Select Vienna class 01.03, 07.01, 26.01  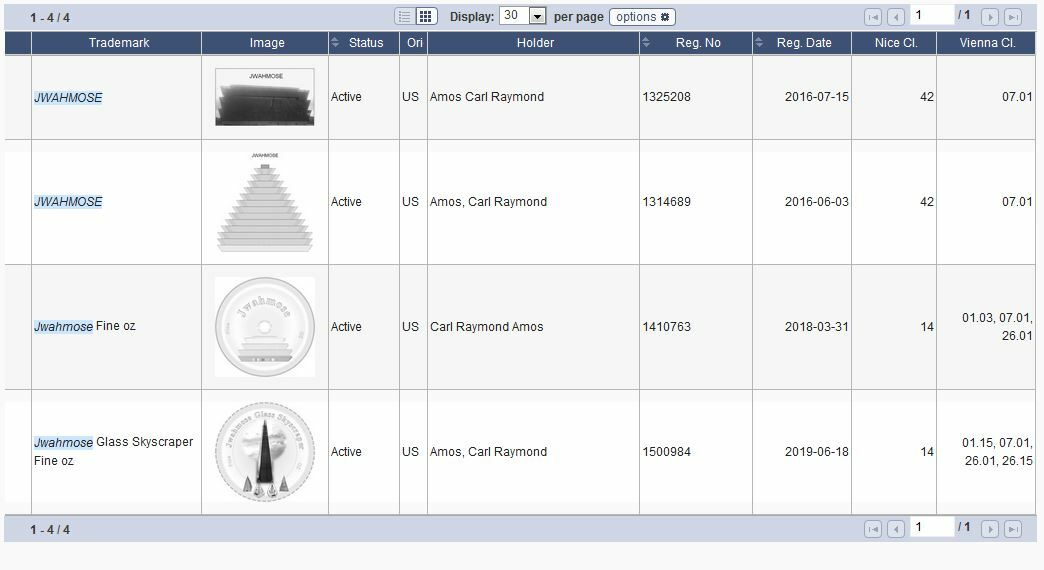[997, 326]
